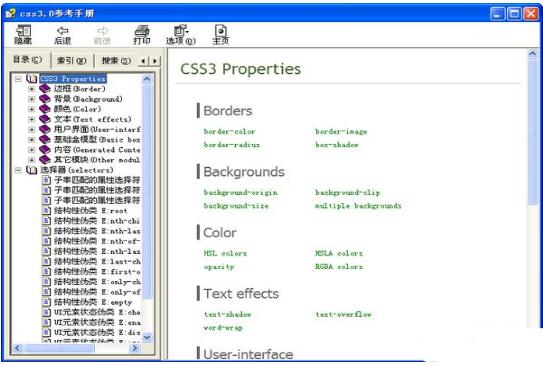Image resolution: width=543 pixels, height=365 pixels.
Task: Select the UI元素状态伪类 E:dis tree row
Action: 91,332
